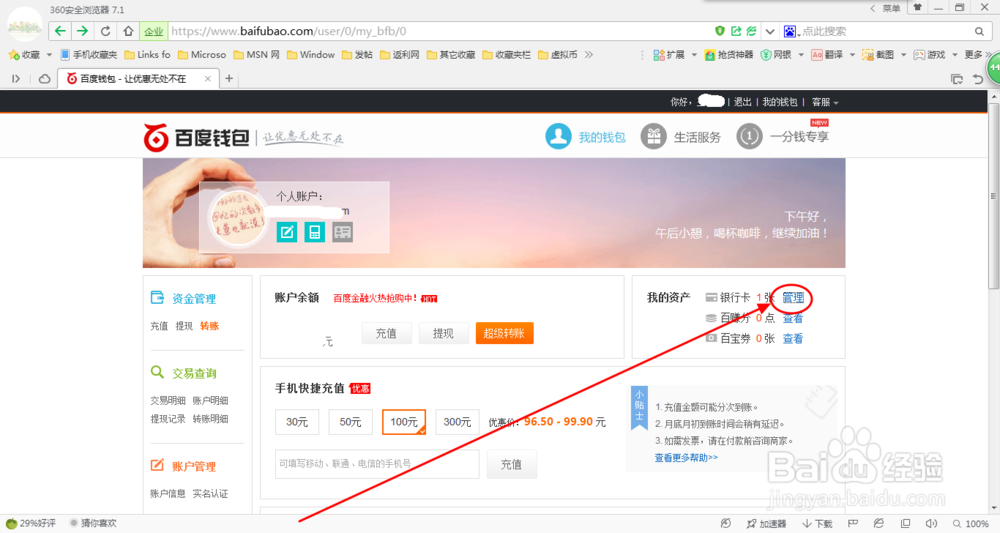Select the 30元 recharge amount

[297, 422]
